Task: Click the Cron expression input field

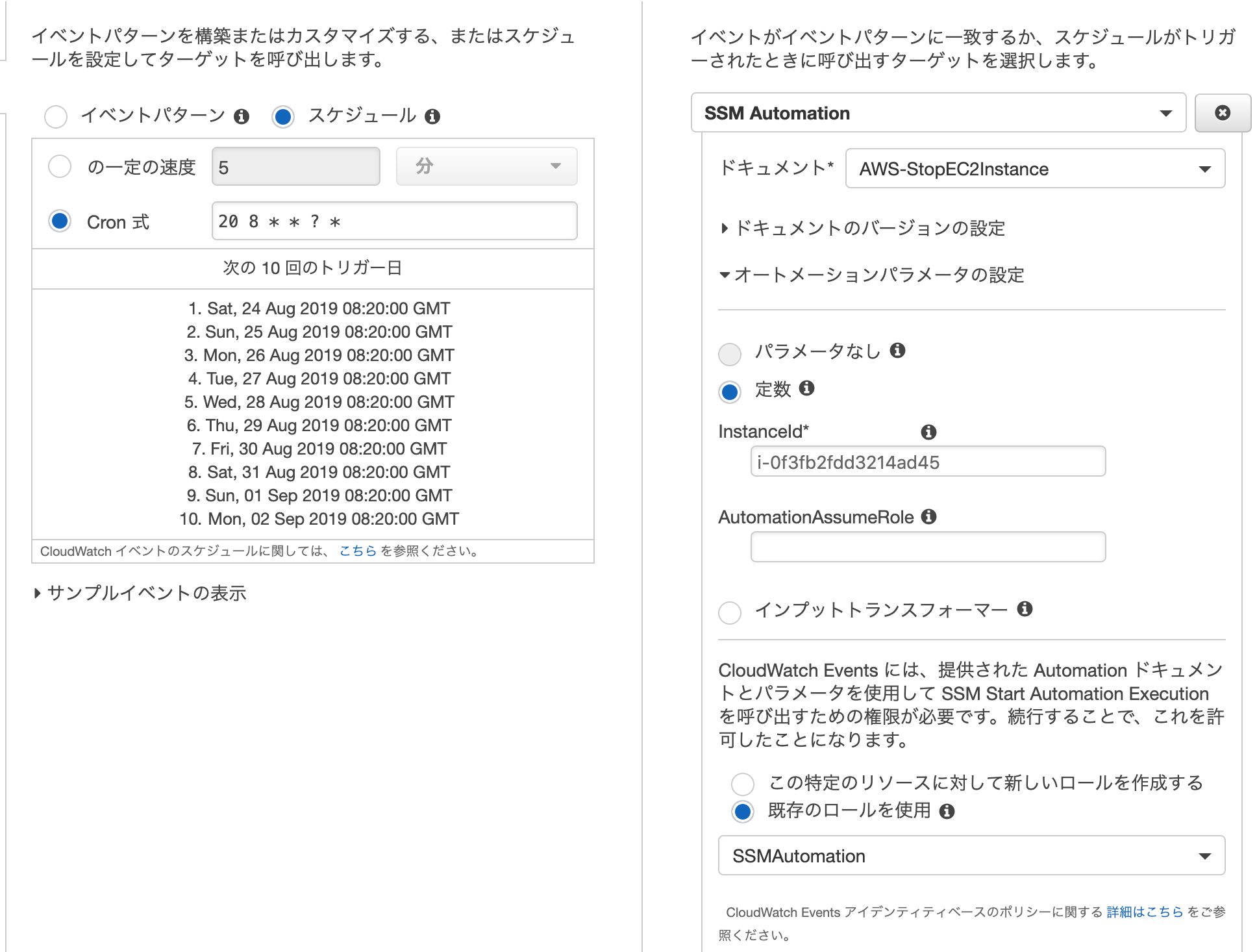Action: click(x=394, y=221)
